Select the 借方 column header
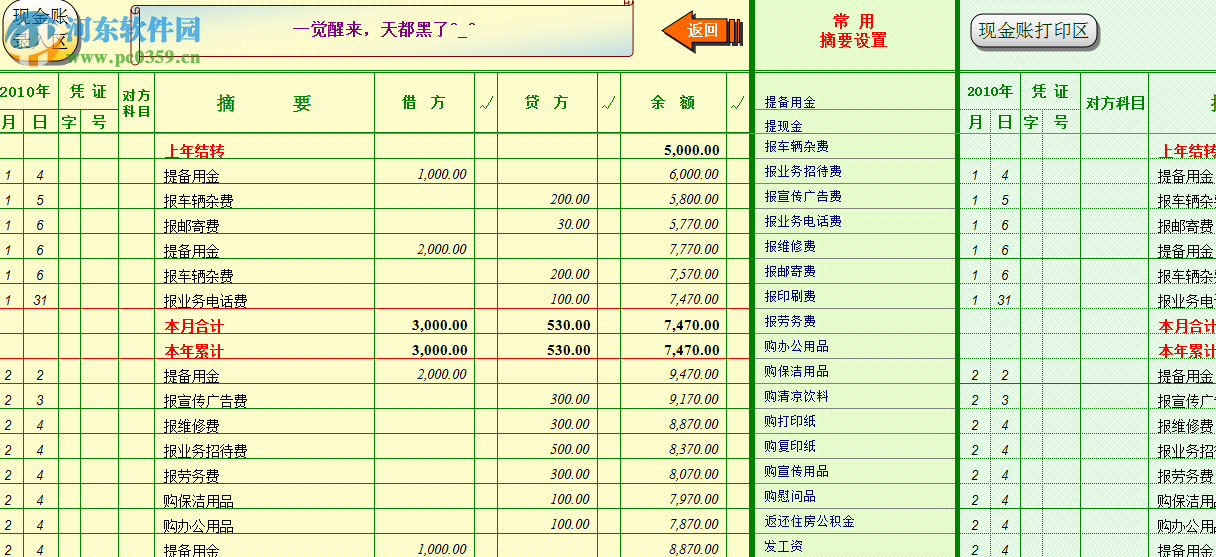Viewport: 1216px width, 557px height. (425, 103)
